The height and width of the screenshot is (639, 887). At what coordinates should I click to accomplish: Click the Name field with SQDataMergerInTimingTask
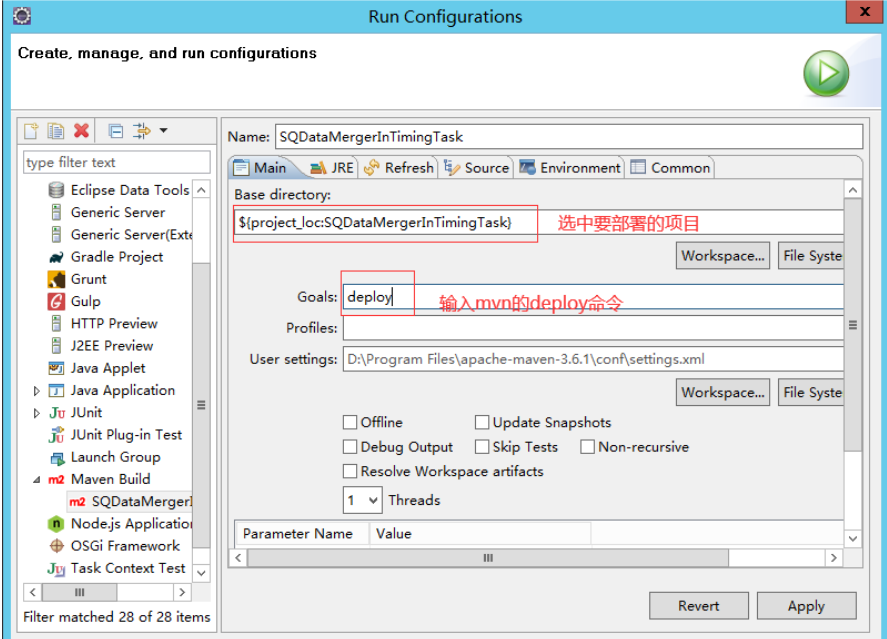point(569,137)
